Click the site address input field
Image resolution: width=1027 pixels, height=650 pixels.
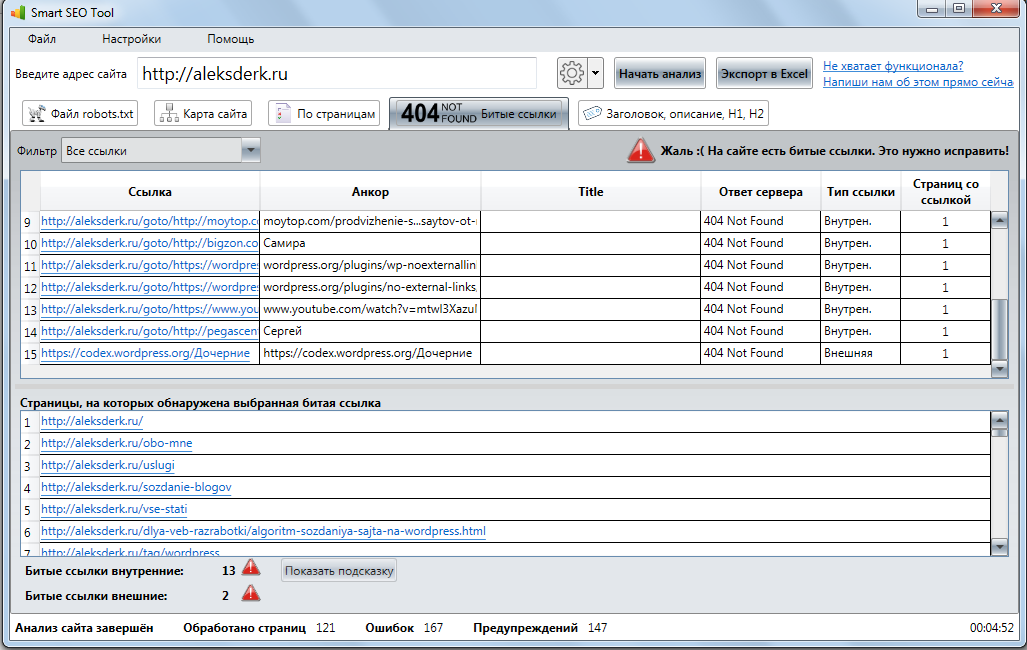click(337, 74)
